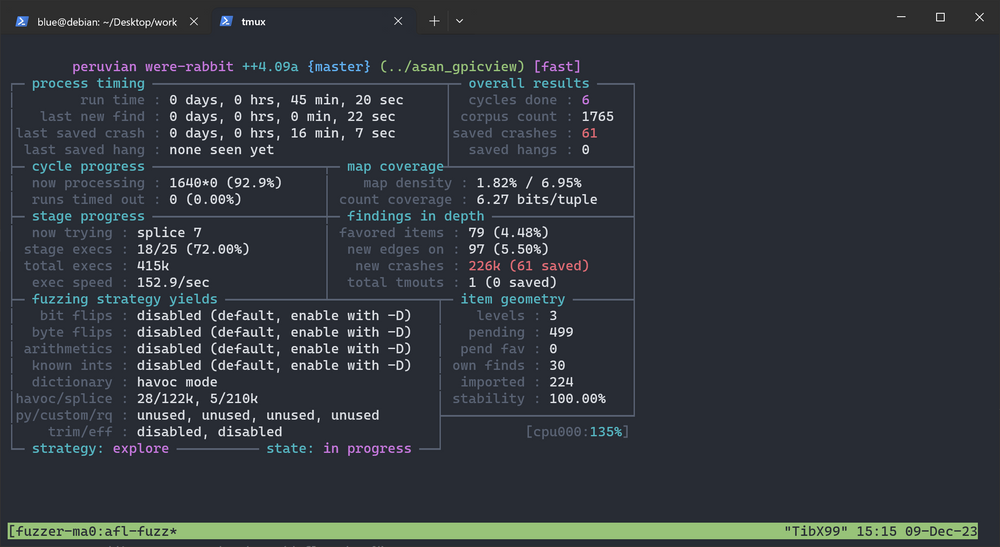Maximize the terminal window
Viewport: 1000px width, 547px height.
pos(940,18)
